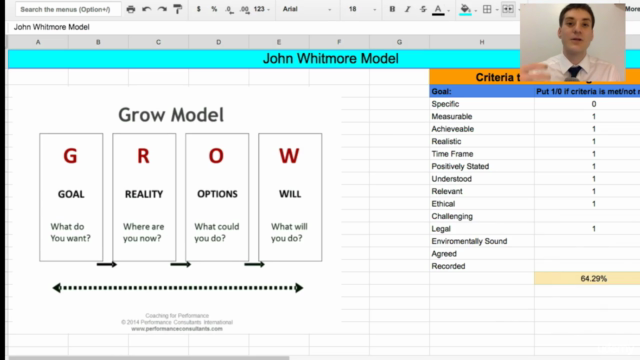Select the John Whitmore Model title cell
Image resolution: width=640 pixels, height=360 pixels.
pos(324,59)
